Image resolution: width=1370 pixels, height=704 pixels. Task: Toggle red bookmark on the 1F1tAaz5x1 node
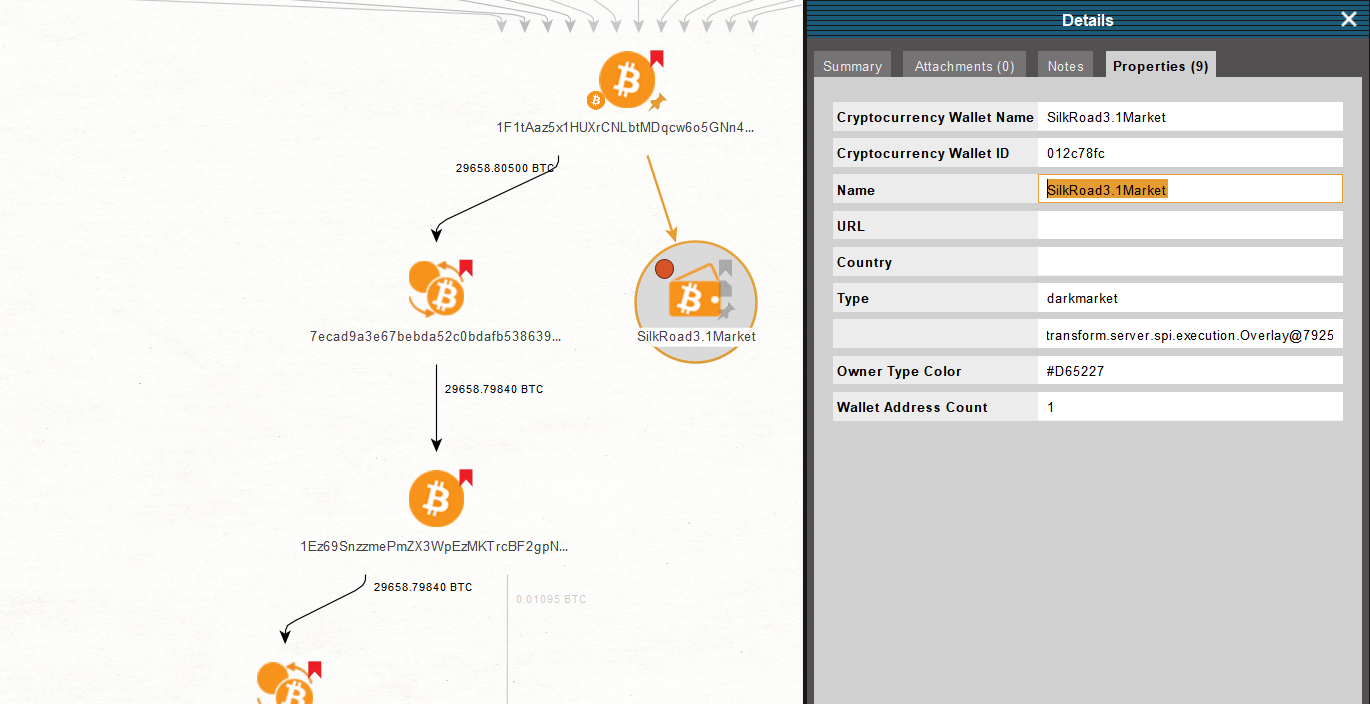[657, 58]
